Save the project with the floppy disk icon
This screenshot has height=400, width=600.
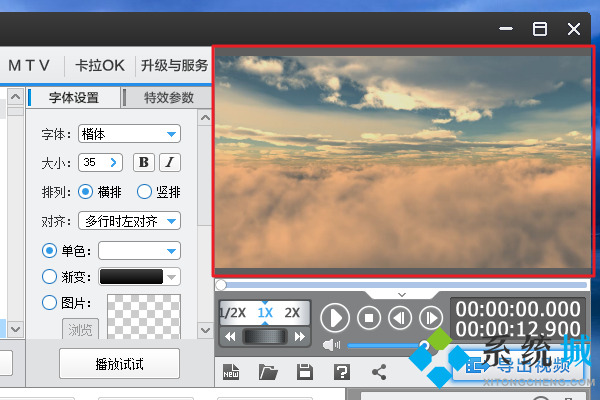[305, 373]
